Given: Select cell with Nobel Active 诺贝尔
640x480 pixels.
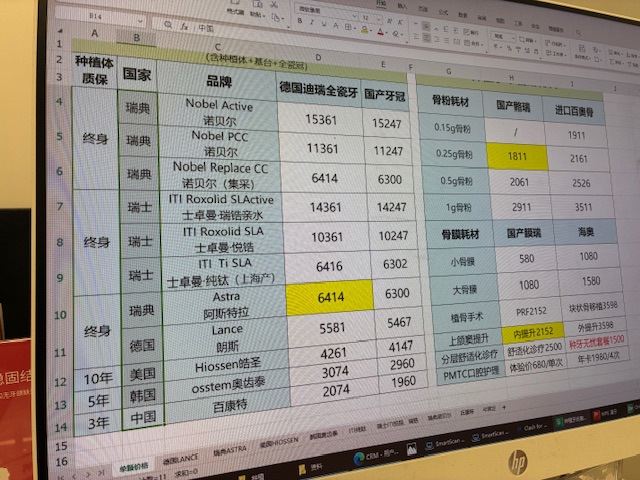Looking at the screenshot, I should point(219,112).
